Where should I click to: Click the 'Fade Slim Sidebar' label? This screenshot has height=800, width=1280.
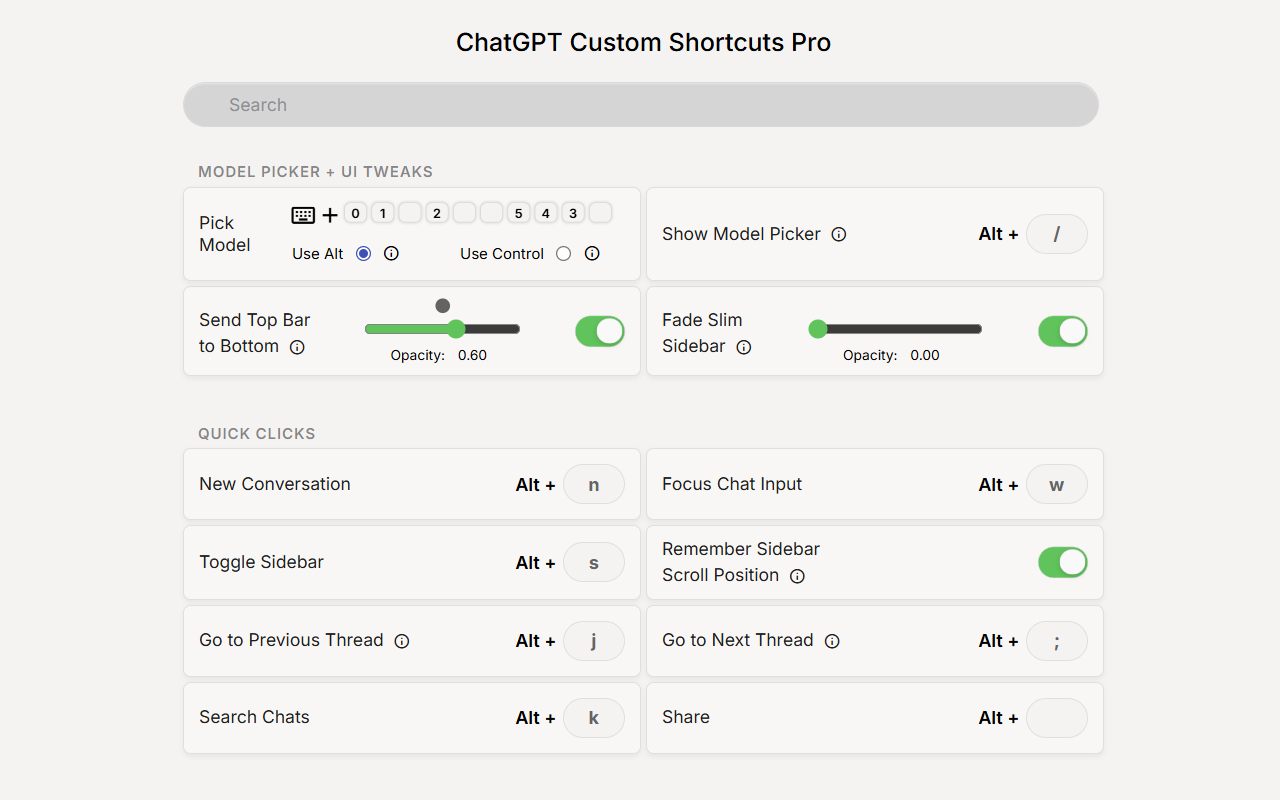point(702,333)
